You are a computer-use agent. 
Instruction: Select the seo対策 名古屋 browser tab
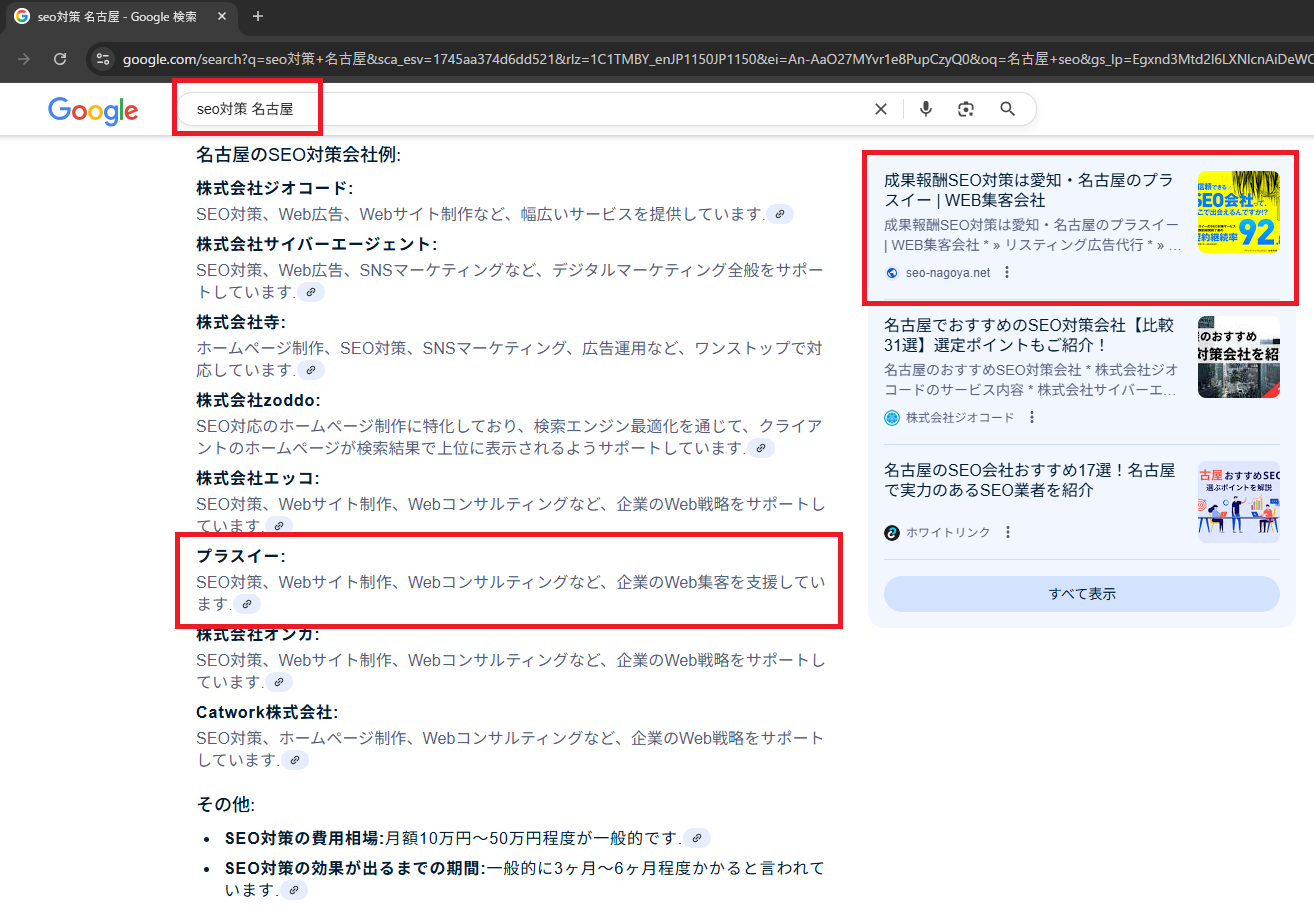pos(119,16)
